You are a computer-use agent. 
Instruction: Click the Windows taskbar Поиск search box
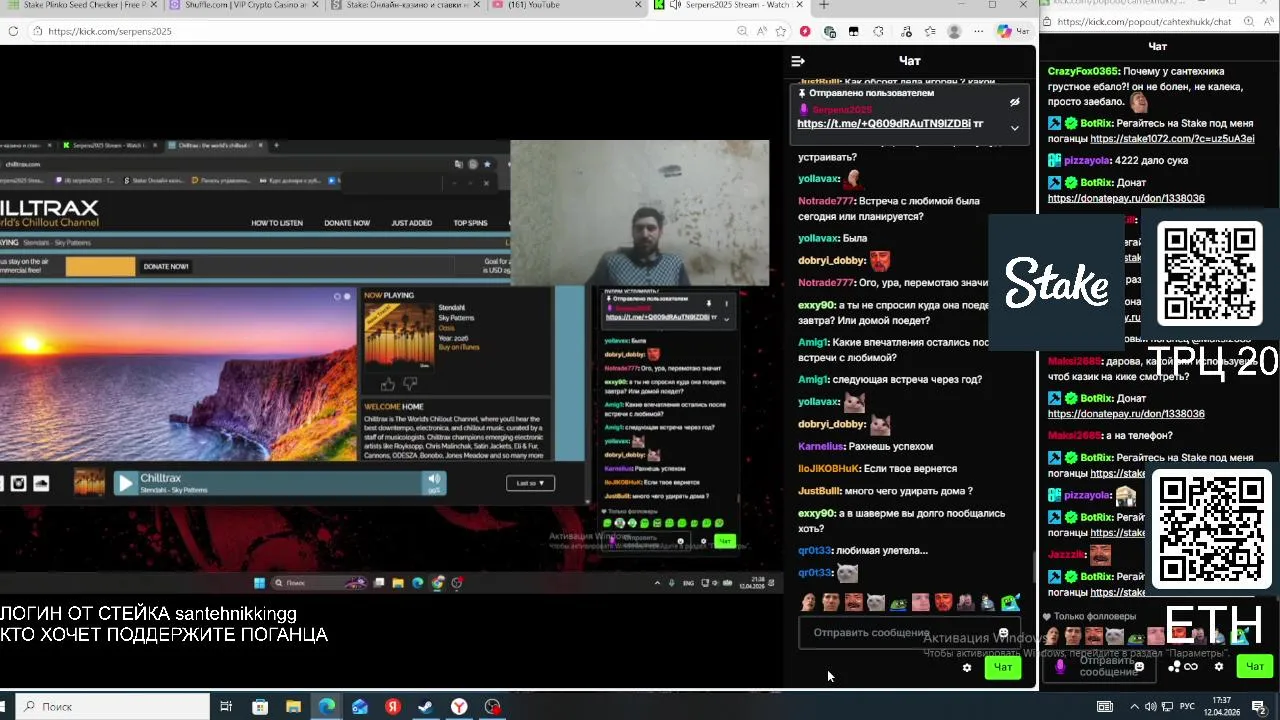click(x=113, y=706)
